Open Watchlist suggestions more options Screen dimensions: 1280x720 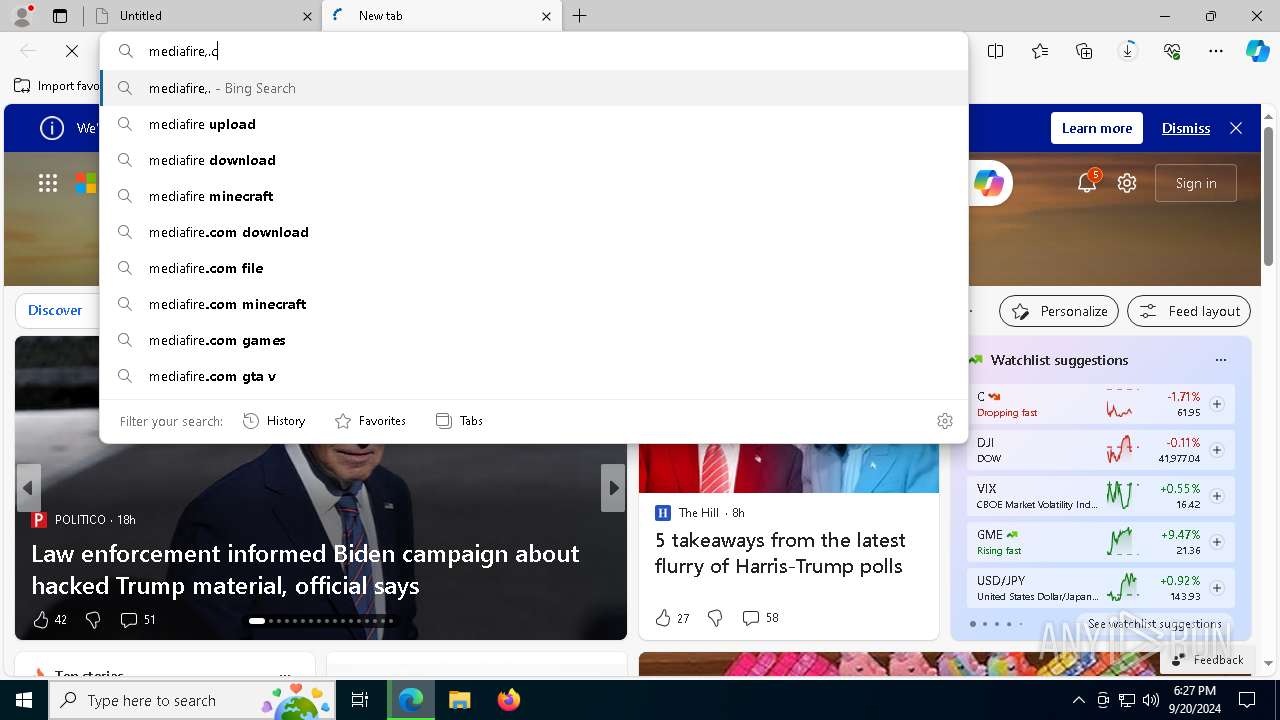1220,360
